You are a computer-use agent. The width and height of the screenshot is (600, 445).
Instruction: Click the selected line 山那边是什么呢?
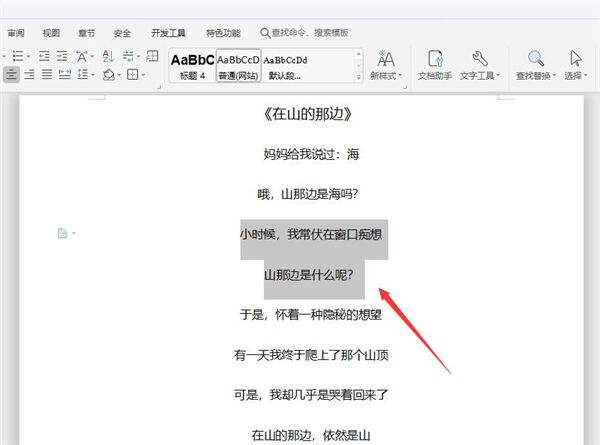point(309,275)
